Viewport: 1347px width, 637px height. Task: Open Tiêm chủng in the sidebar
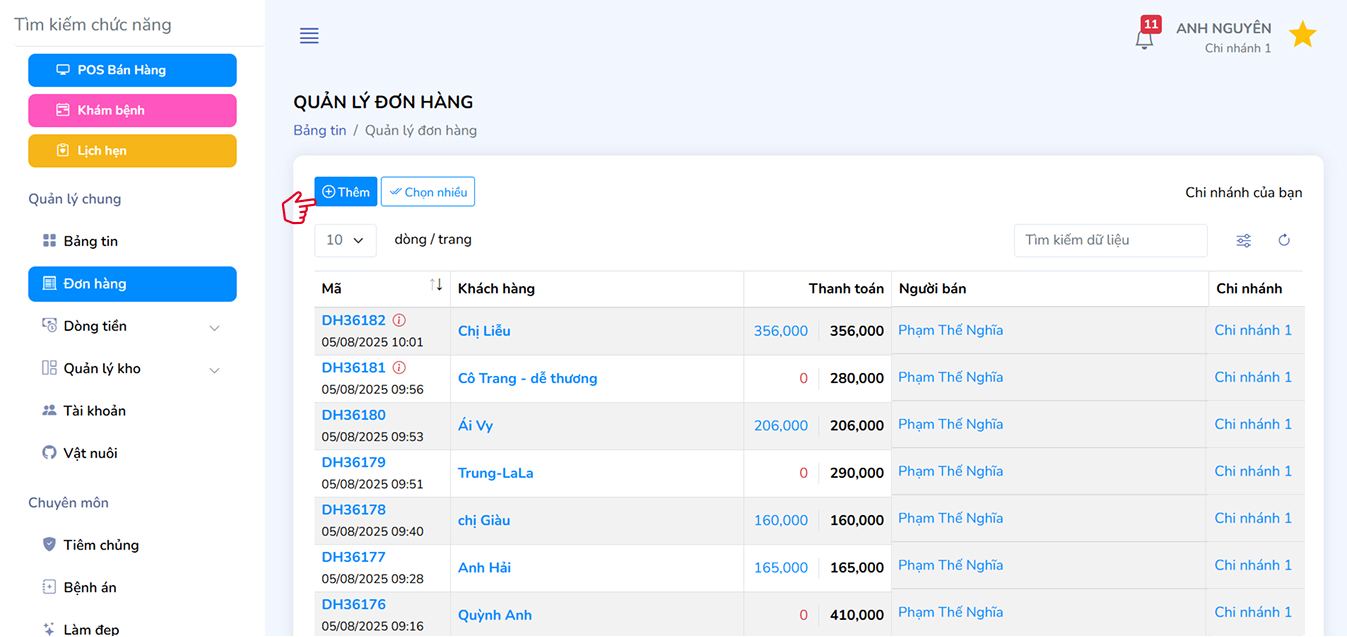(100, 545)
